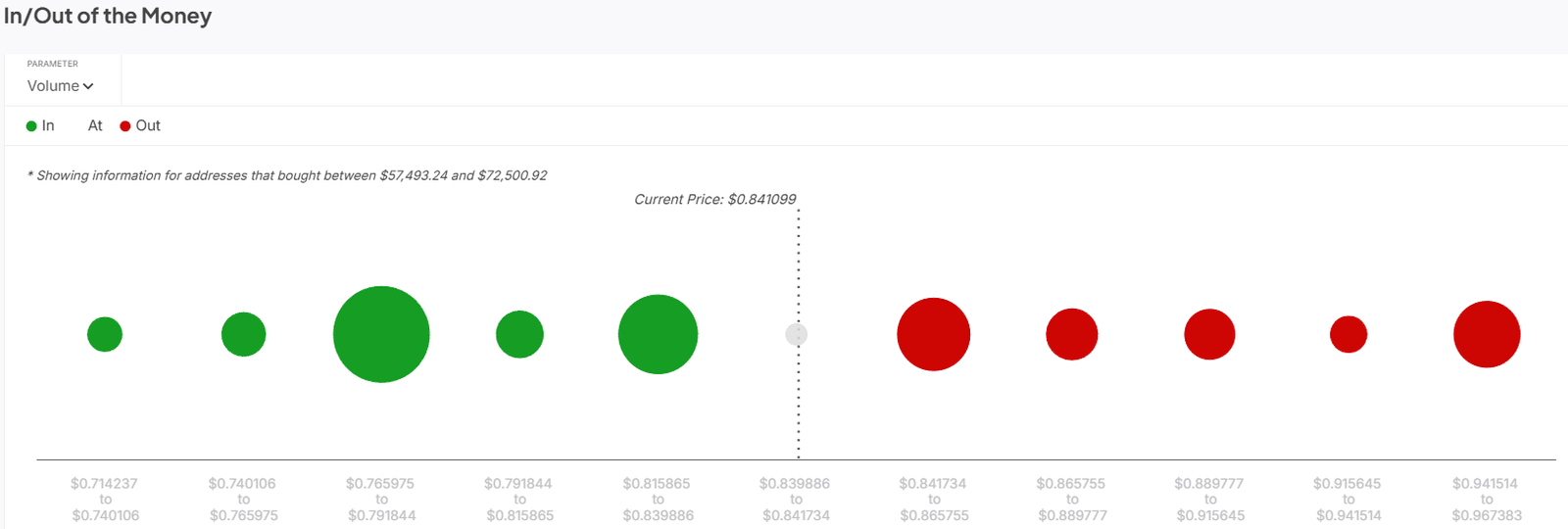
Task: Click the green bubble above $0.815865 range
Action: pos(658,334)
